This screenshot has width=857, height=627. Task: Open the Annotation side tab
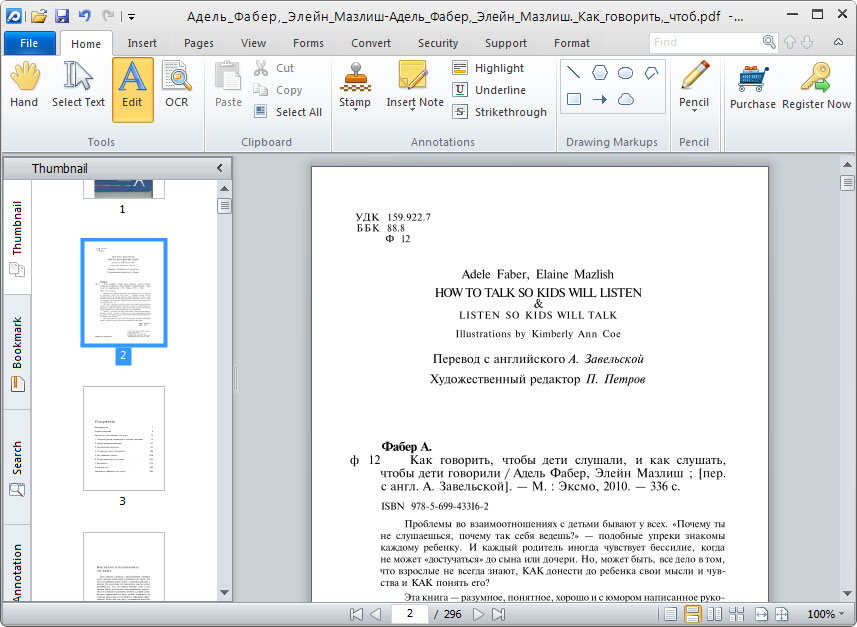tap(17, 564)
